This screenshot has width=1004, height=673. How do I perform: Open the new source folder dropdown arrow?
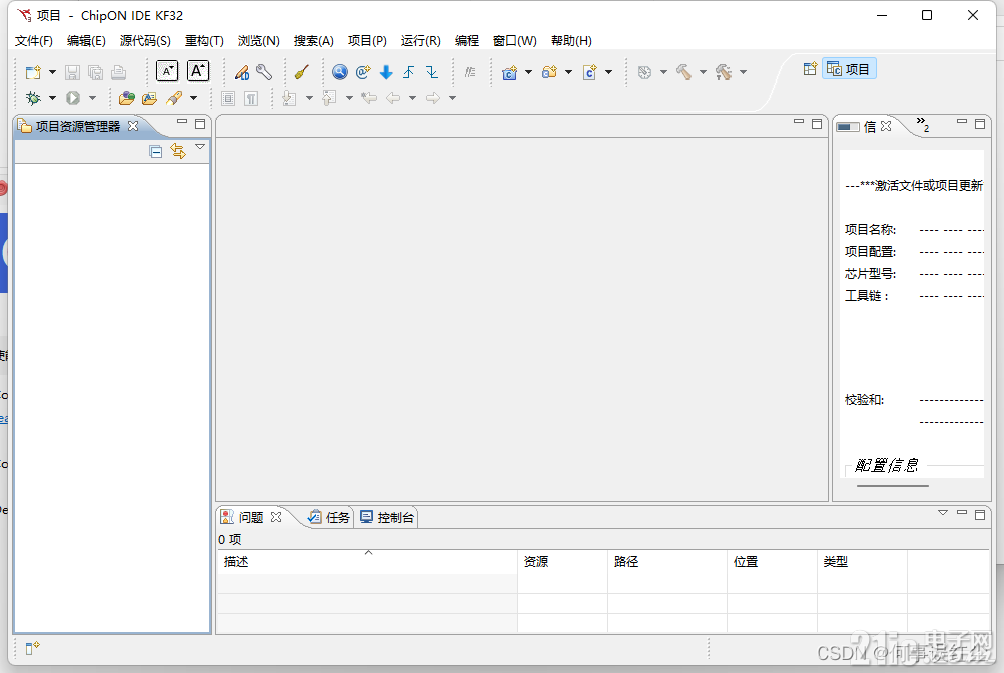(x=568, y=72)
